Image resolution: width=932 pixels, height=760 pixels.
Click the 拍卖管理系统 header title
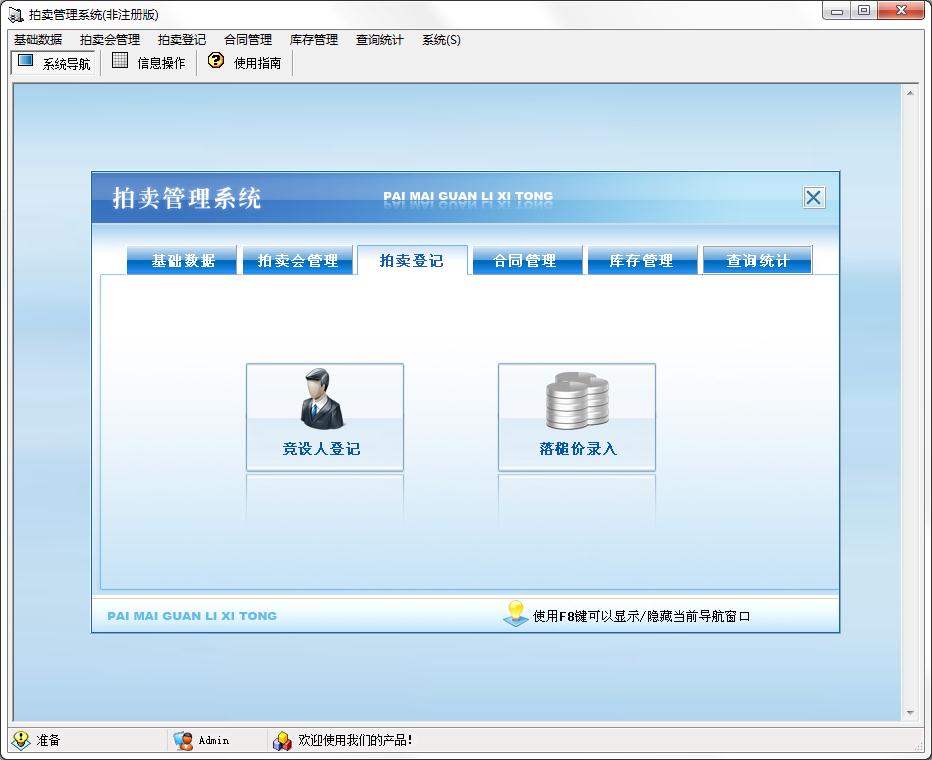point(187,198)
